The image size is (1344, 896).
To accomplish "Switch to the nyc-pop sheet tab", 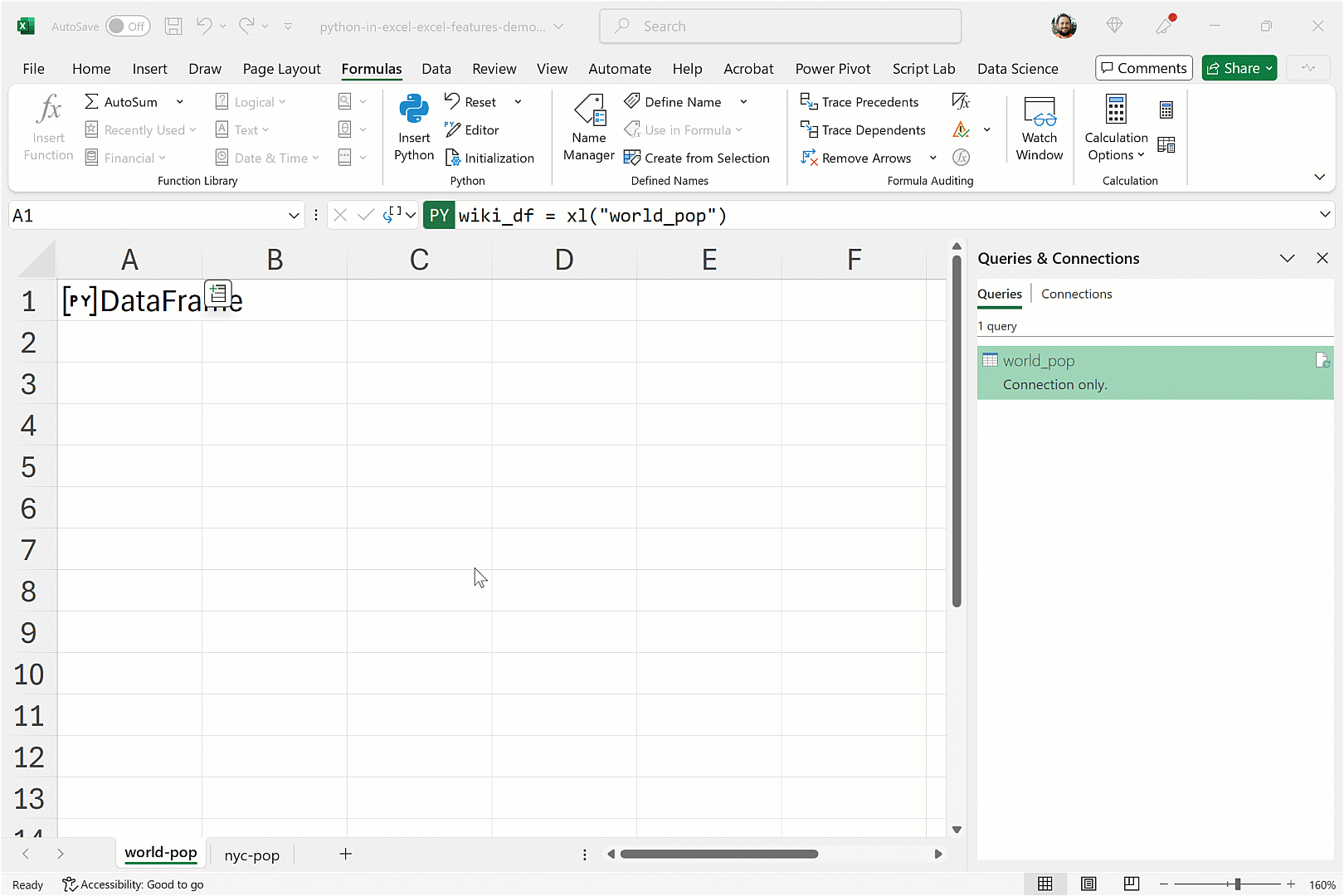I will pyautogui.click(x=251, y=855).
